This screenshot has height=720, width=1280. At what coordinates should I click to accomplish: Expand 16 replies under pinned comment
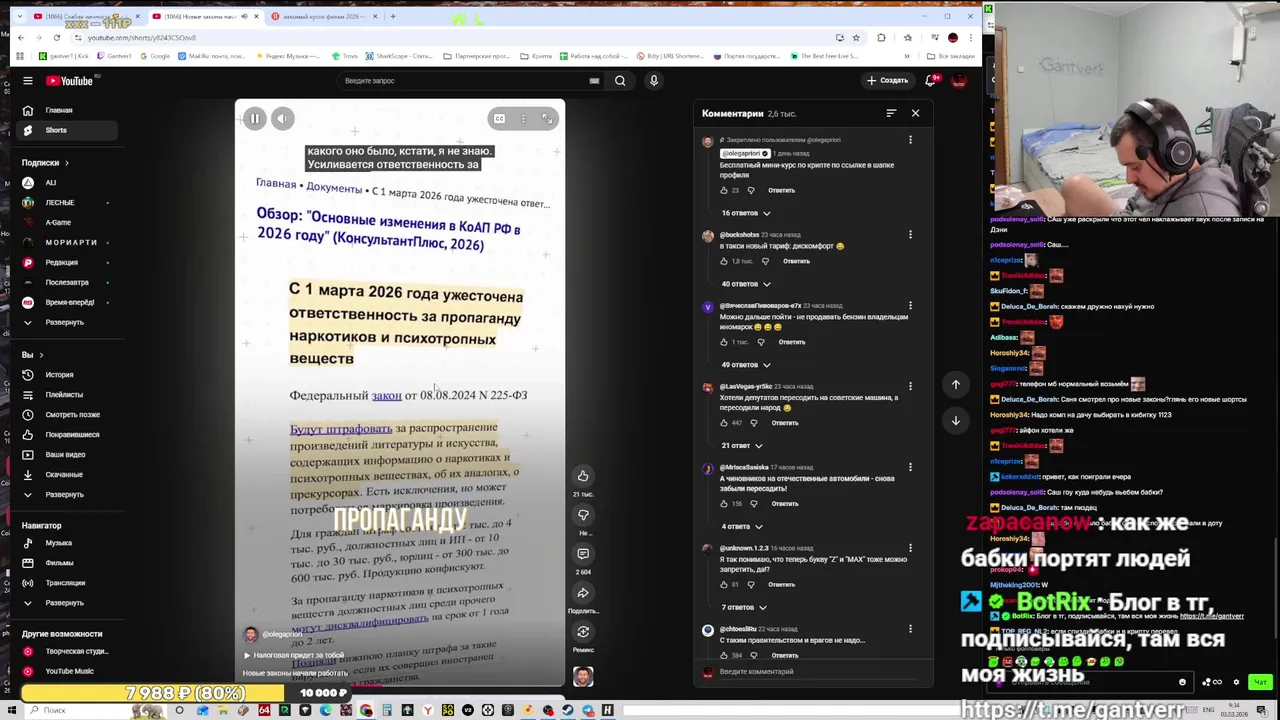coord(746,213)
